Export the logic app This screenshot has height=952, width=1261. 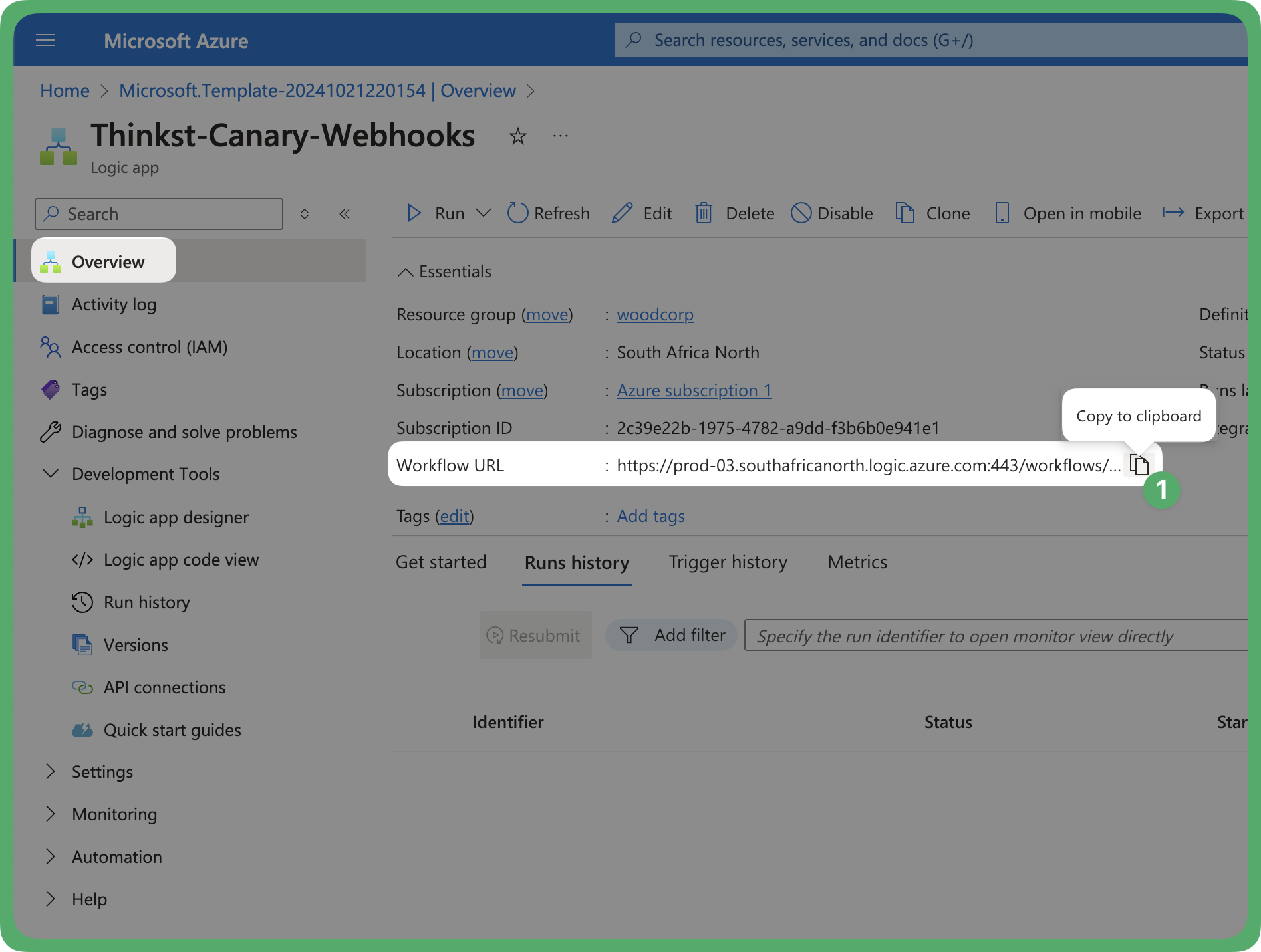pos(1203,213)
